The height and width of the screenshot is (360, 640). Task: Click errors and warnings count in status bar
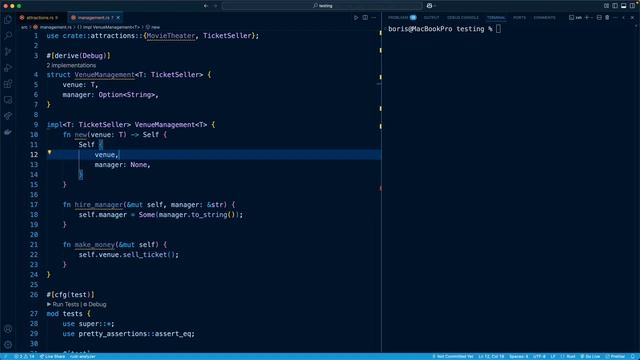[x=24, y=356]
